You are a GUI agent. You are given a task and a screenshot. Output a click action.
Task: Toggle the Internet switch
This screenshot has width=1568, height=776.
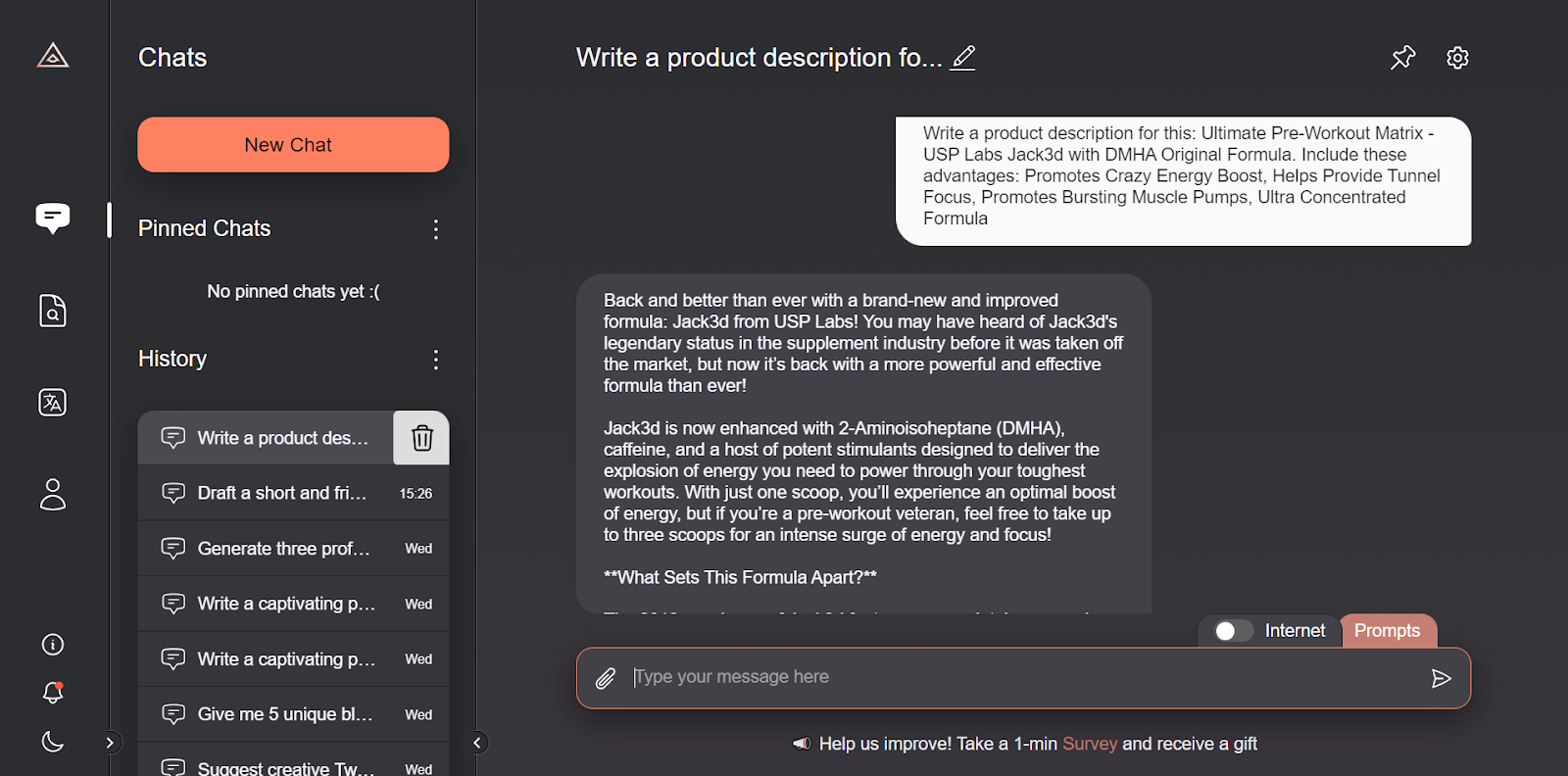click(x=1233, y=631)
